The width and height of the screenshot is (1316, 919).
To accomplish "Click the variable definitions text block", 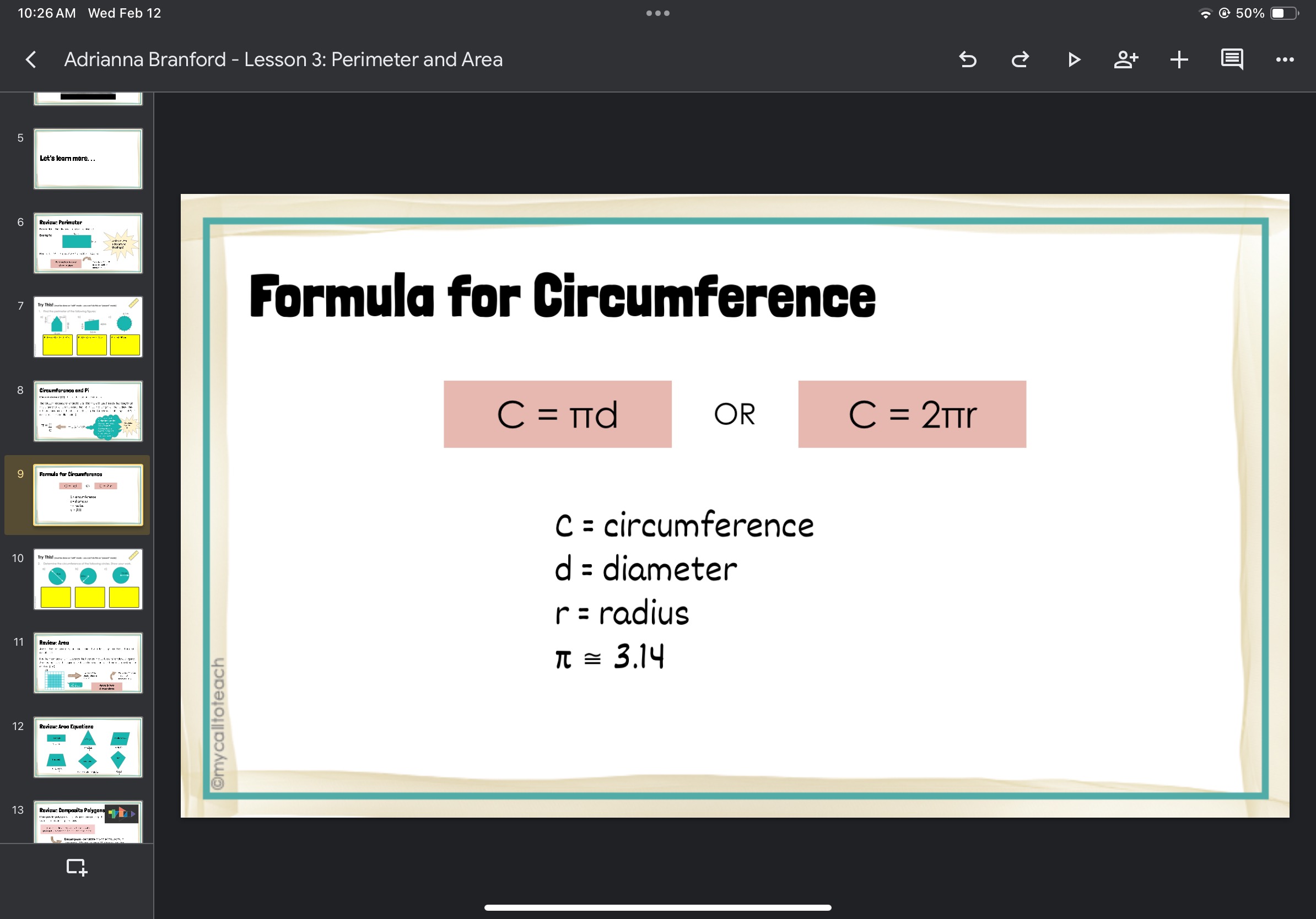I will pyautogui.click(x=683, y=590).
